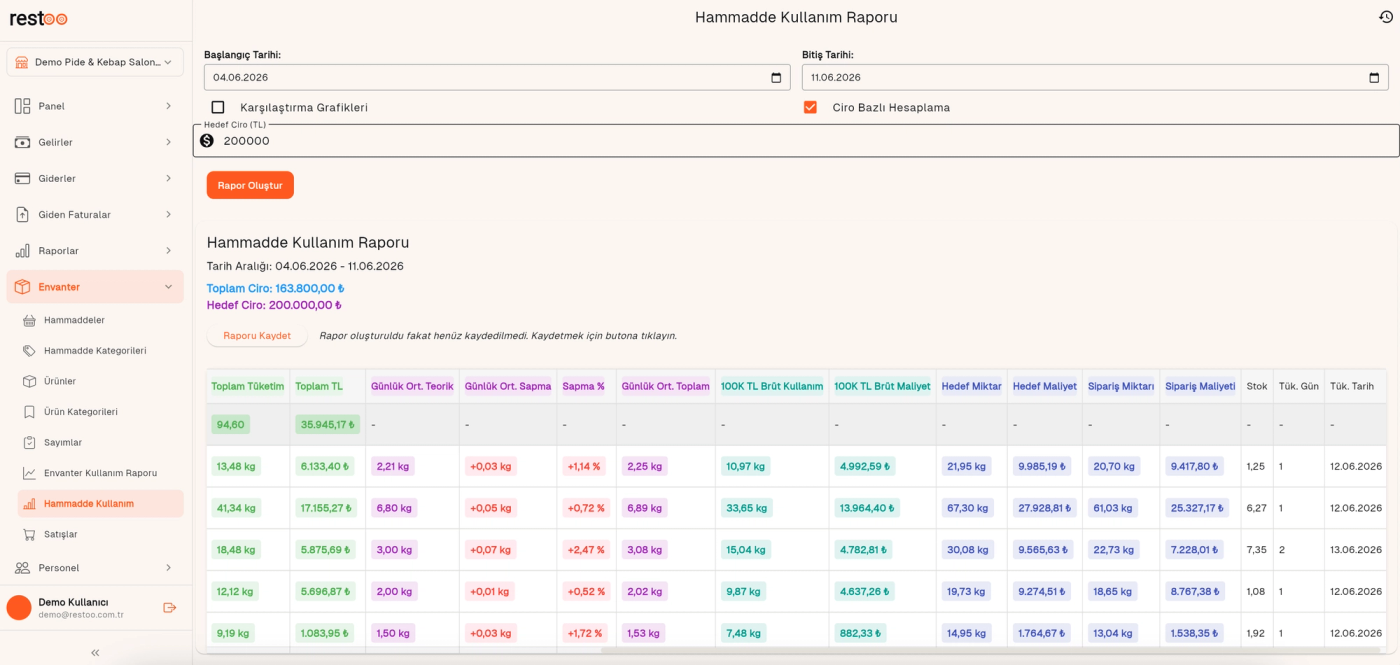Click the Raporu Kaydet button
The height and width of the screenshot is (665, 1400).
pyautogui.click(x=257, y=336)
